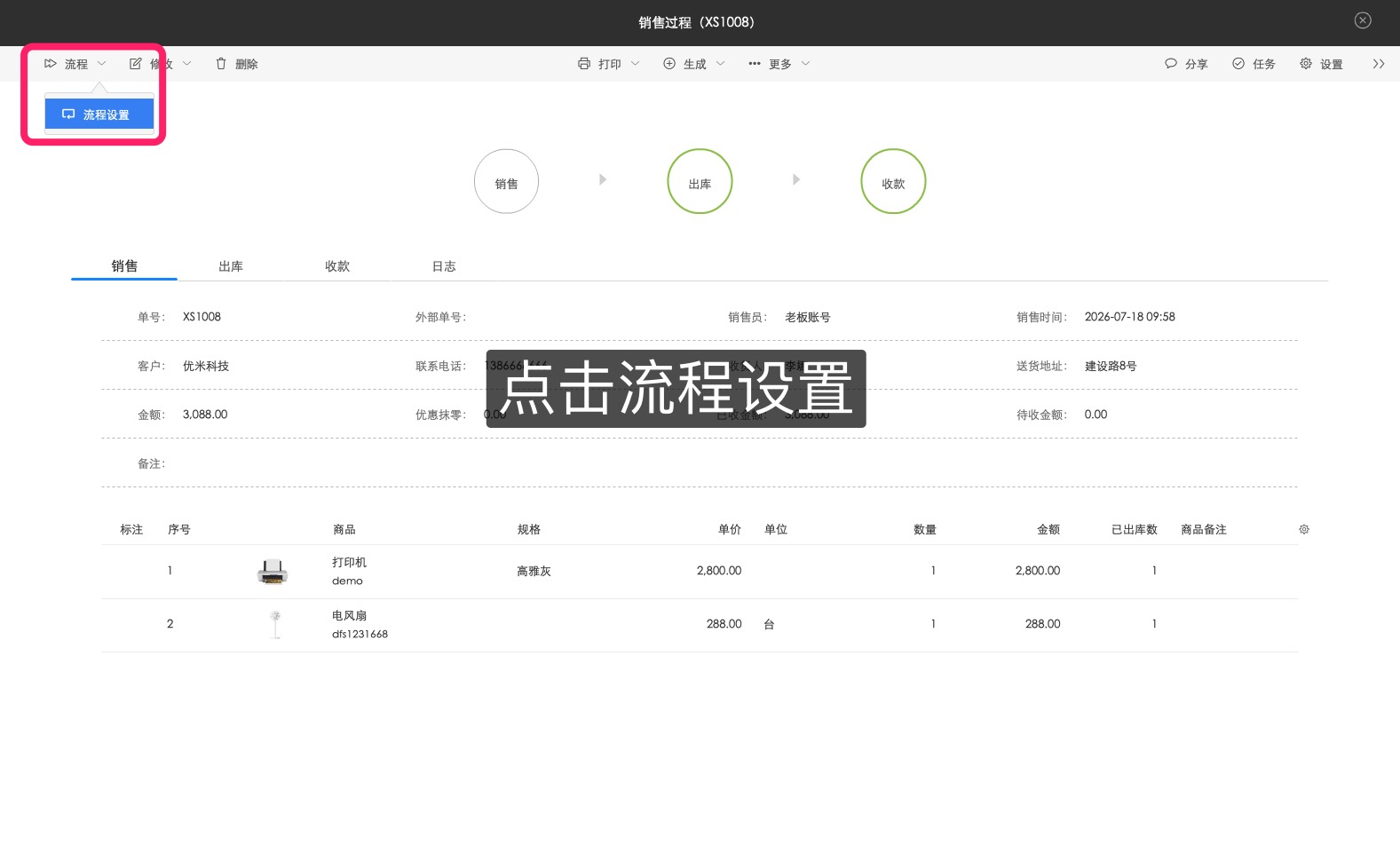The width and height of the screenshot is (1400, 846).
Task: Click the table column settings gear
Action: click(1304, 529)
